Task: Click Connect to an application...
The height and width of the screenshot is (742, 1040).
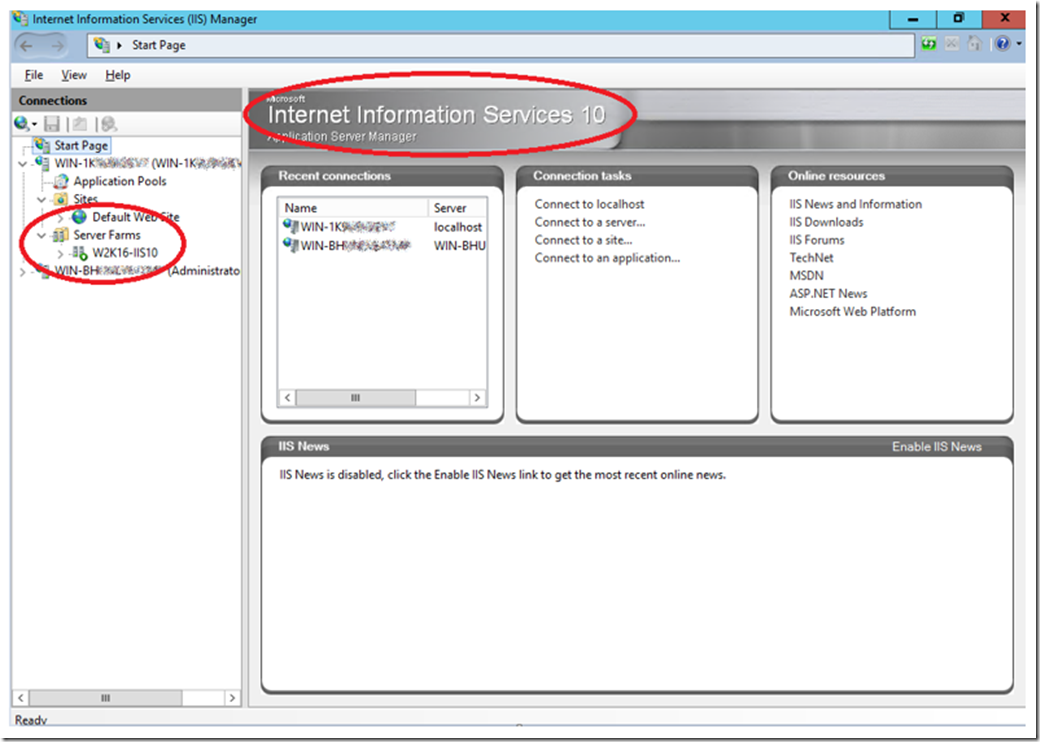Action: point(608,258)
